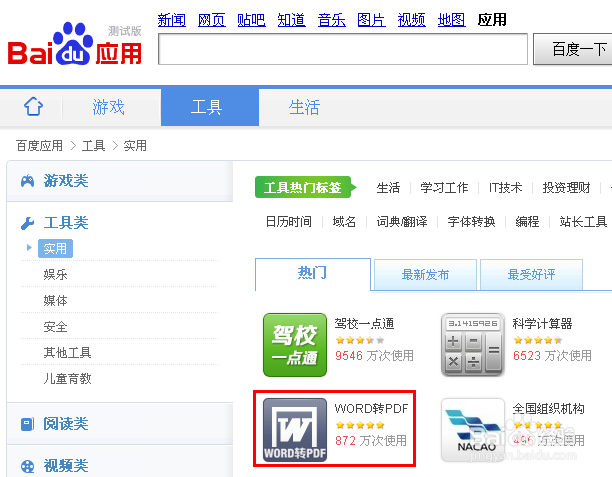The image size is (612, 477).
Task: Open the NACAO 全国组织机构 icon
Action: pos(473,430)
